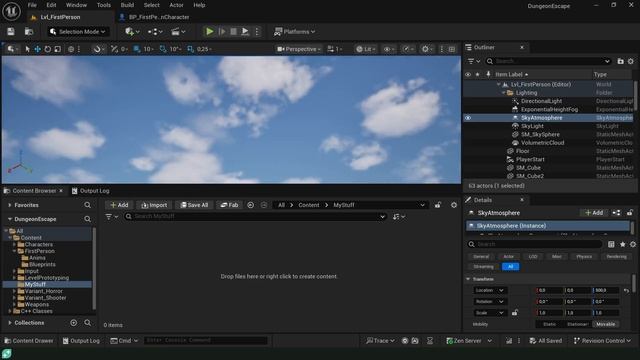
Task: Open the content browse icon in toolbar
Action: click(x=29, y=31)
